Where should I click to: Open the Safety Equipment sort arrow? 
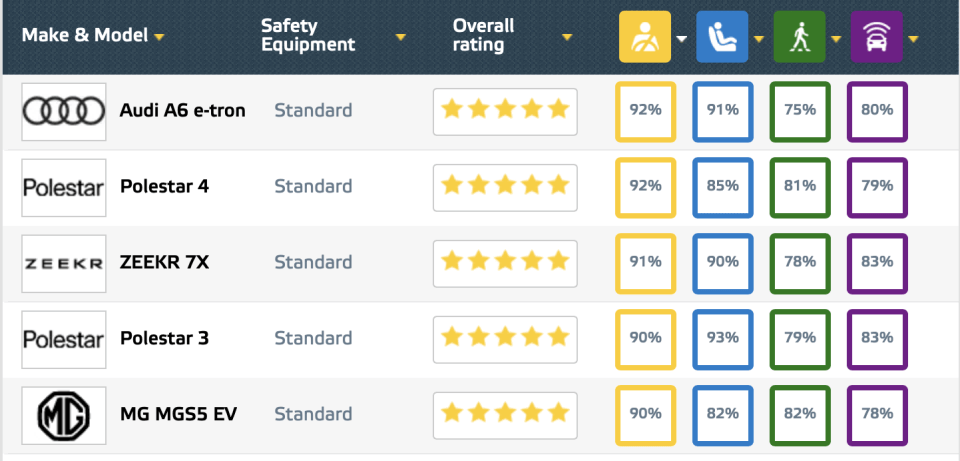(x=400, y=38)
